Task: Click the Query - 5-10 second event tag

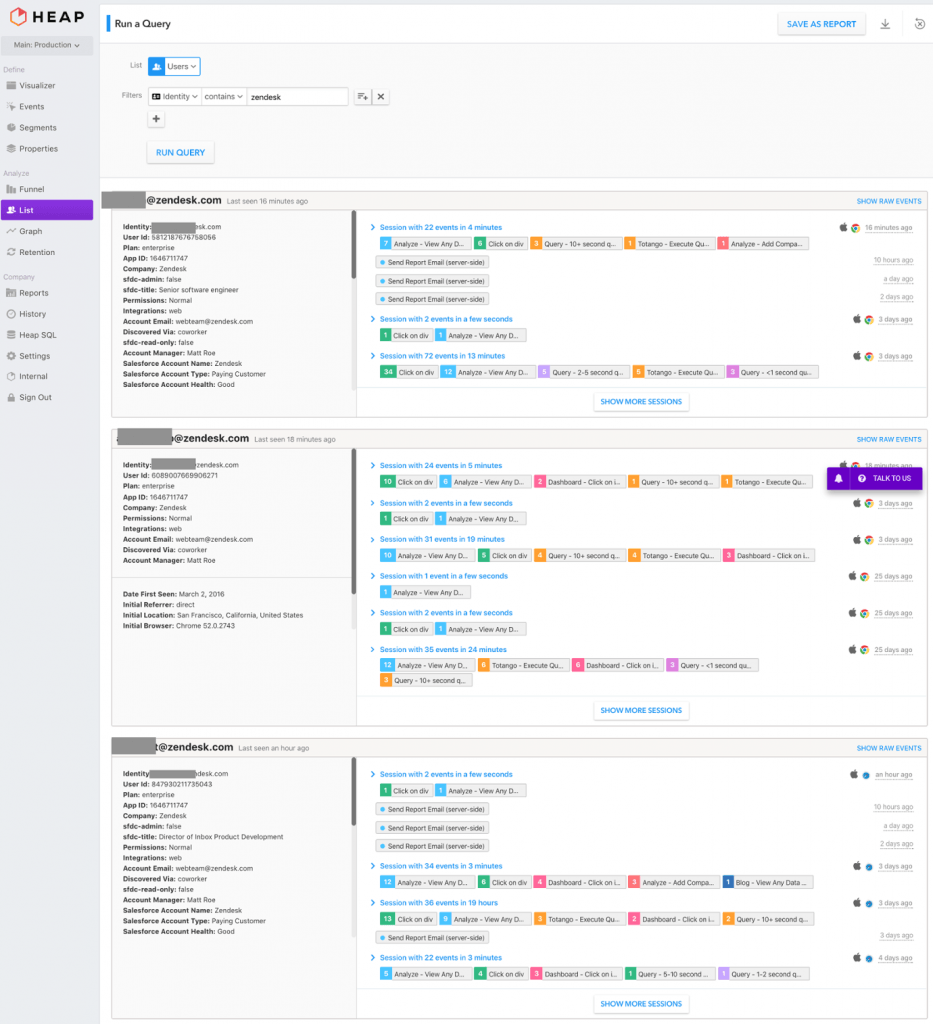Action: (x=670, y=974)
